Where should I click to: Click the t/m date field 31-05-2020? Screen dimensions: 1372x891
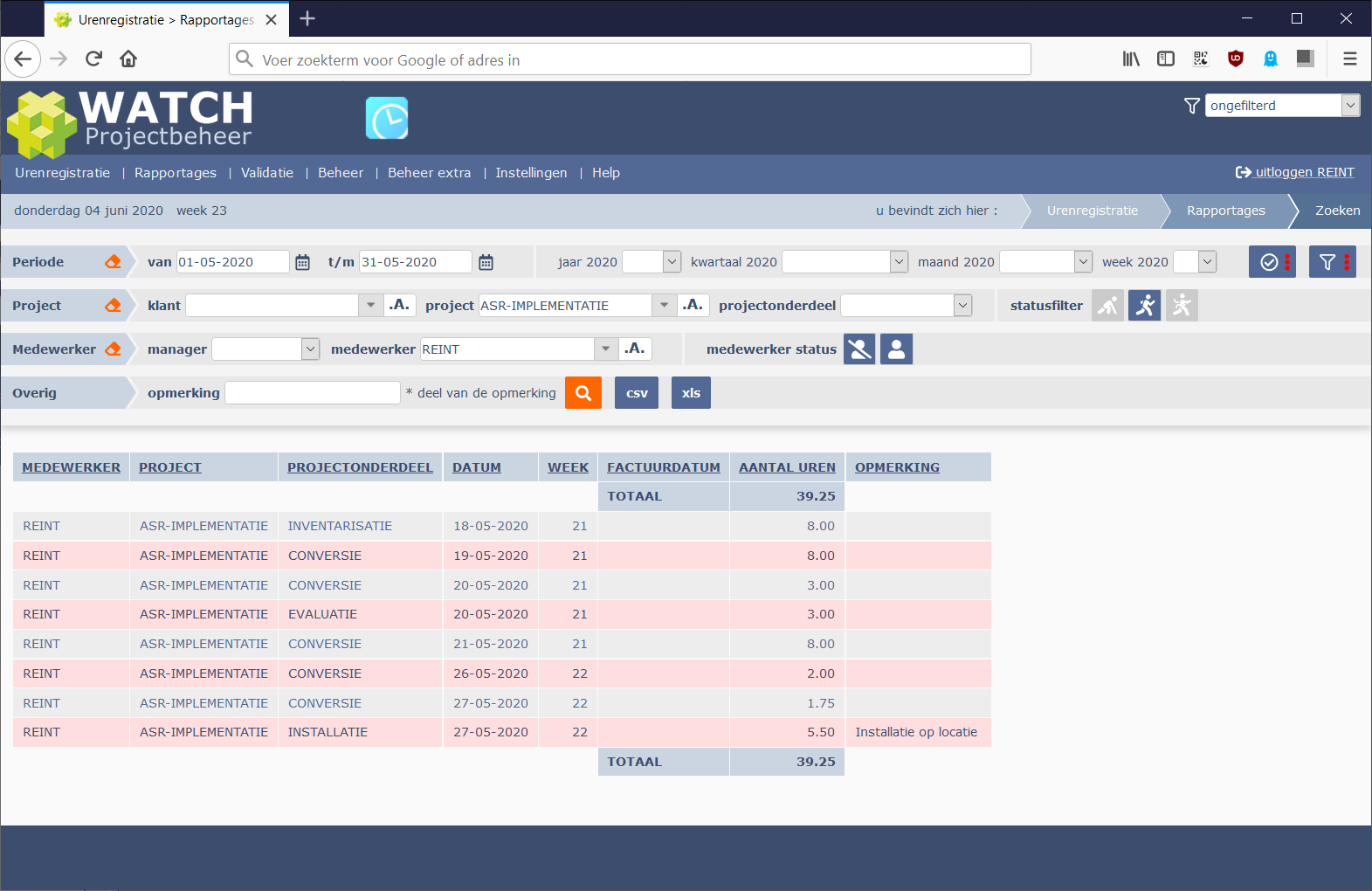tap(416, 262)
